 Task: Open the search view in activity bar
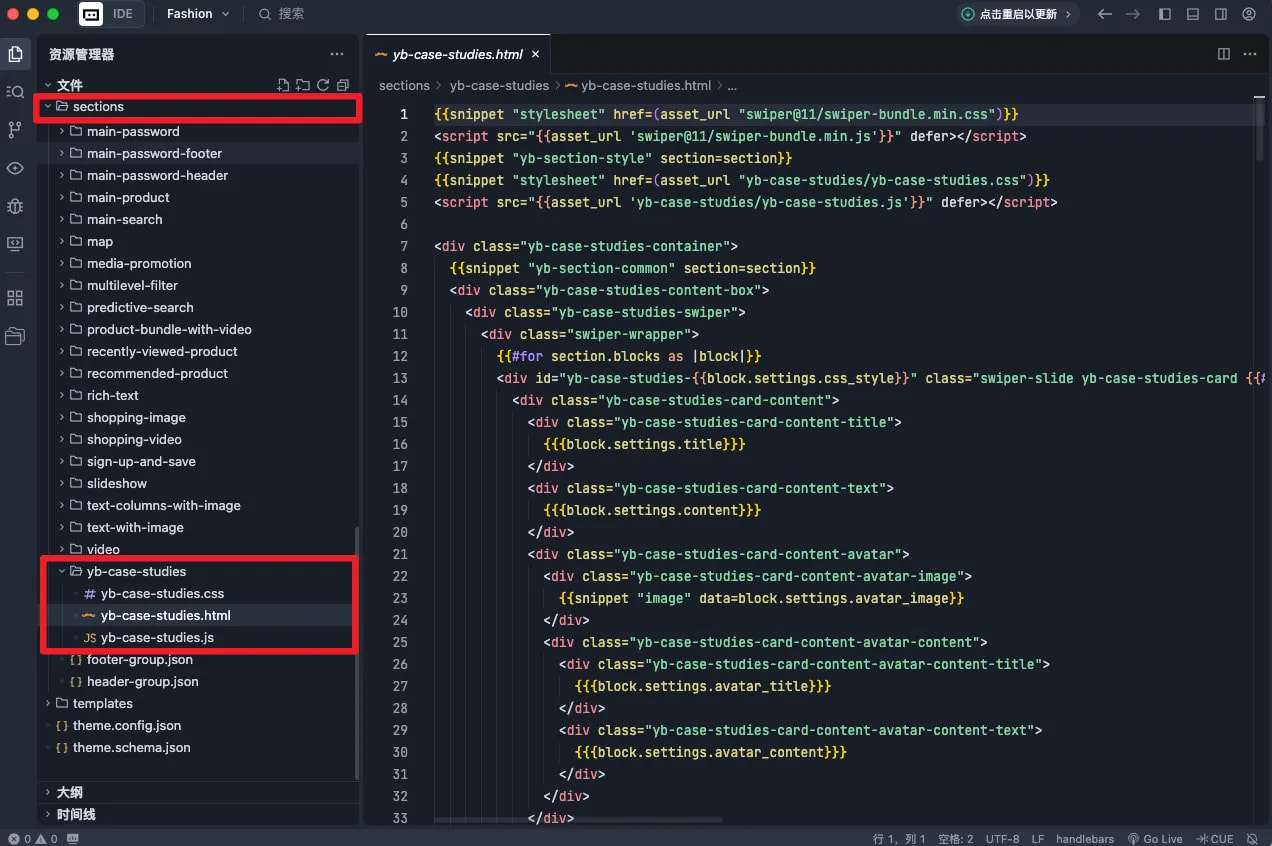coord(15,92)
